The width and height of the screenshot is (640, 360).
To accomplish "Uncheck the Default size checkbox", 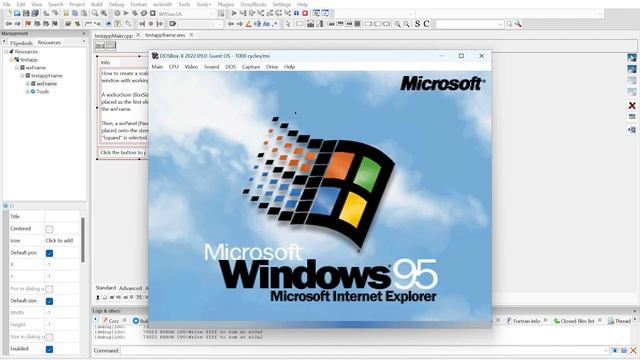I will pos(49,301).
